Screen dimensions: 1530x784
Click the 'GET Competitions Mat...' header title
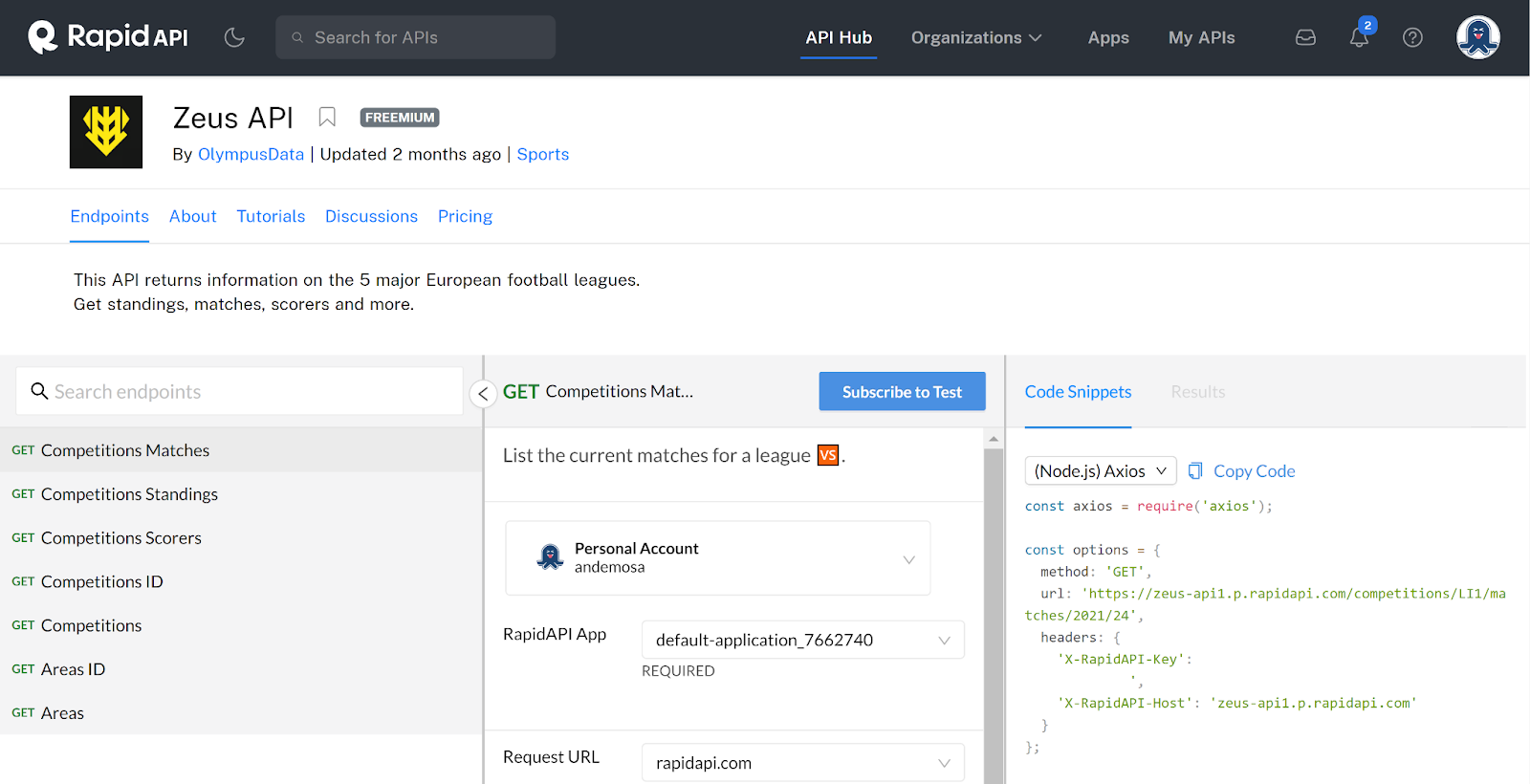click(598, 391)
